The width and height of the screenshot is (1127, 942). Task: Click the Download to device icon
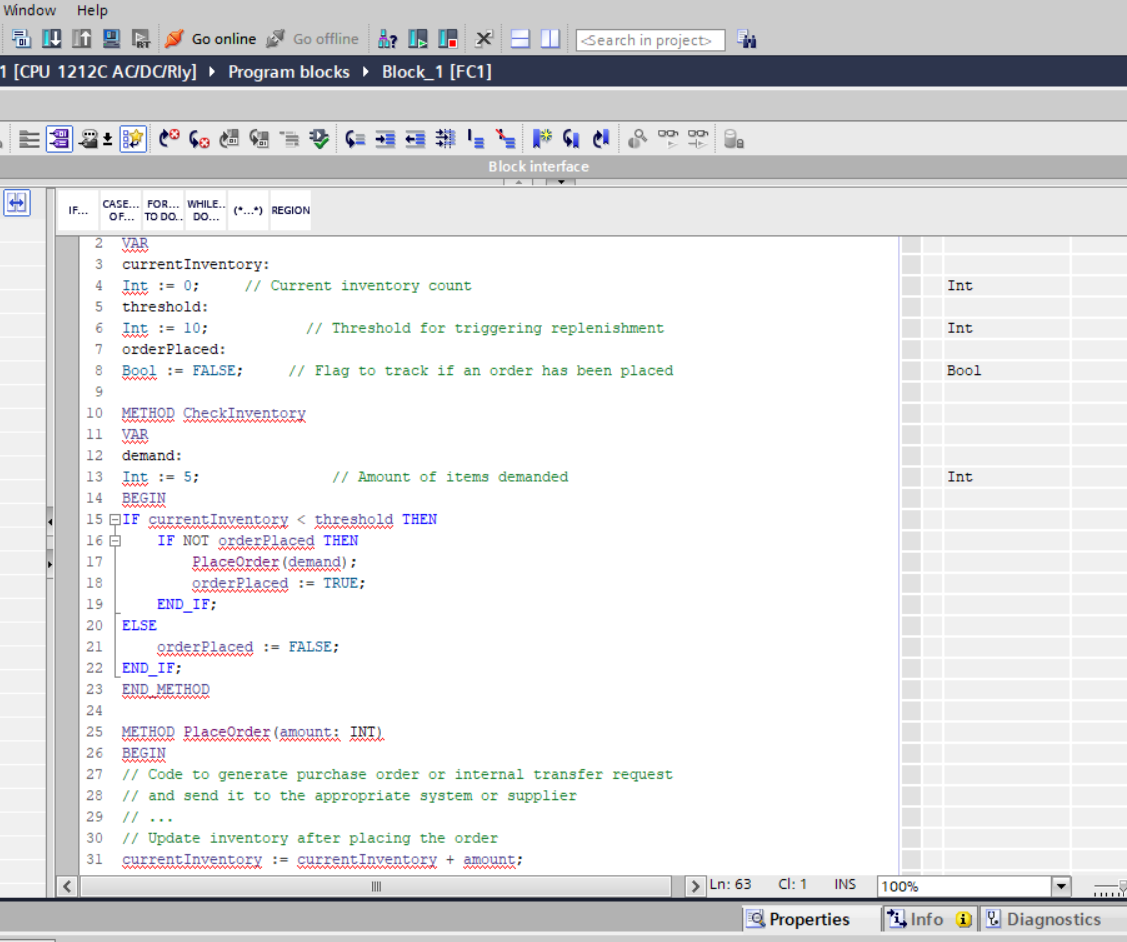(52, 39)
